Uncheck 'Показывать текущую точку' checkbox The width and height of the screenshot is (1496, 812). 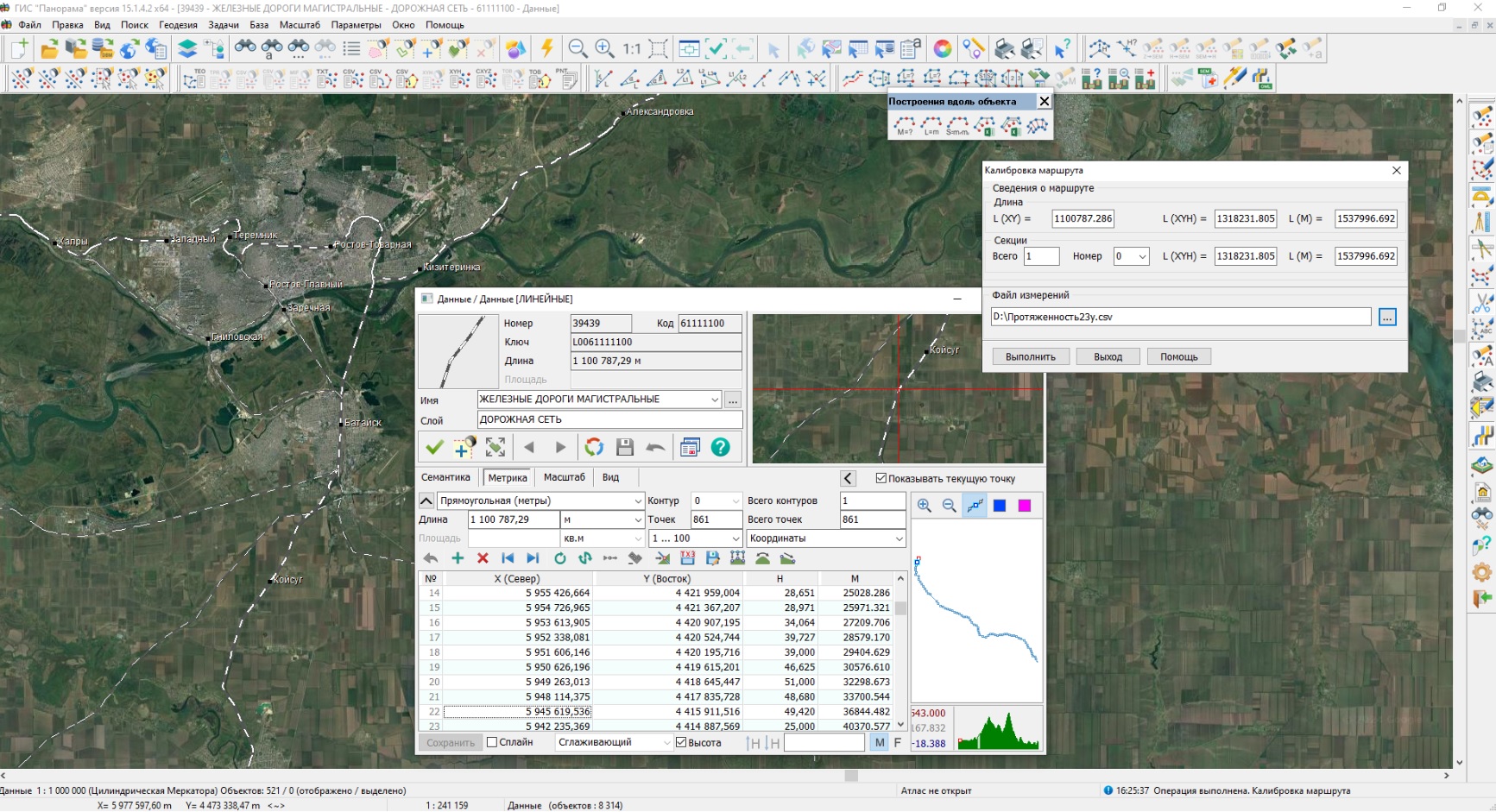pos(881,478)
